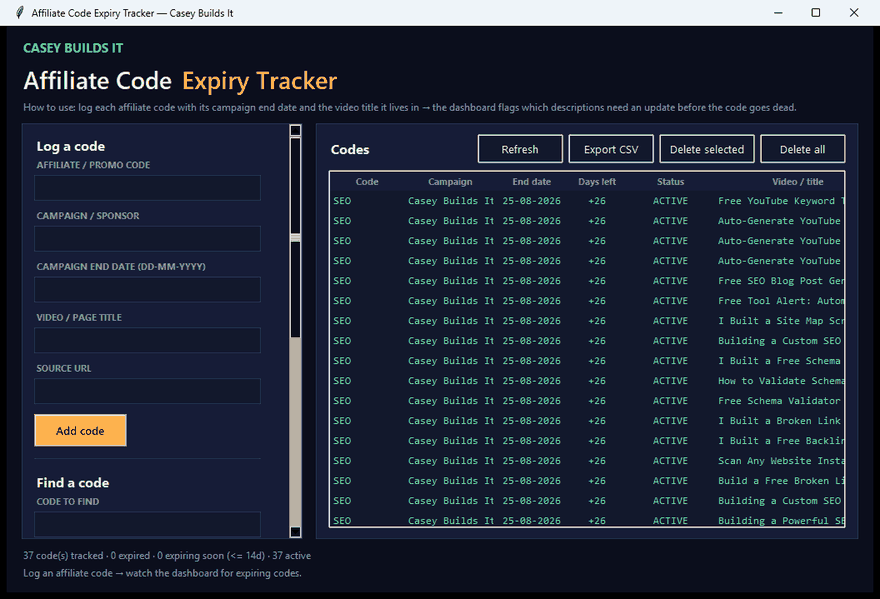Focus the Video / Page Title field
The width and height of the screenshot is (880, 599).
point(148,340)
